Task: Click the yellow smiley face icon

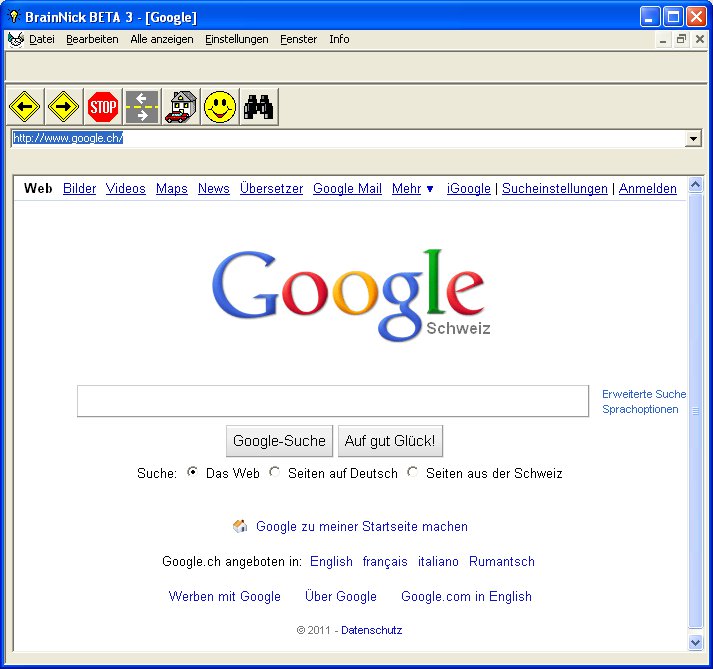Action: 220,107
